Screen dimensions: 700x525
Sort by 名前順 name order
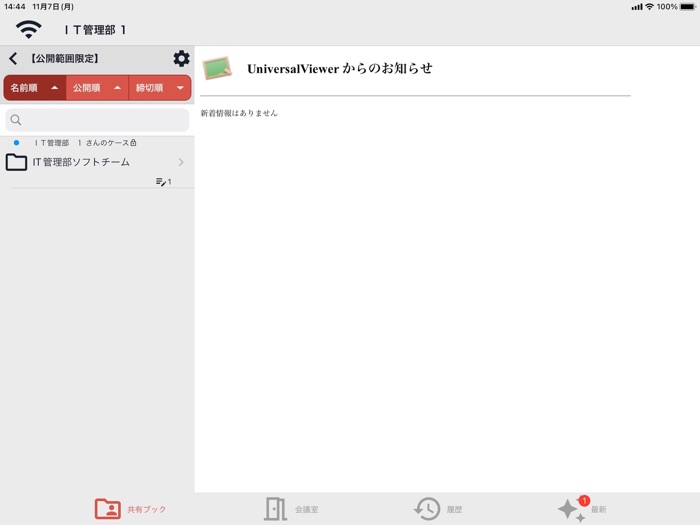[35, 88]
